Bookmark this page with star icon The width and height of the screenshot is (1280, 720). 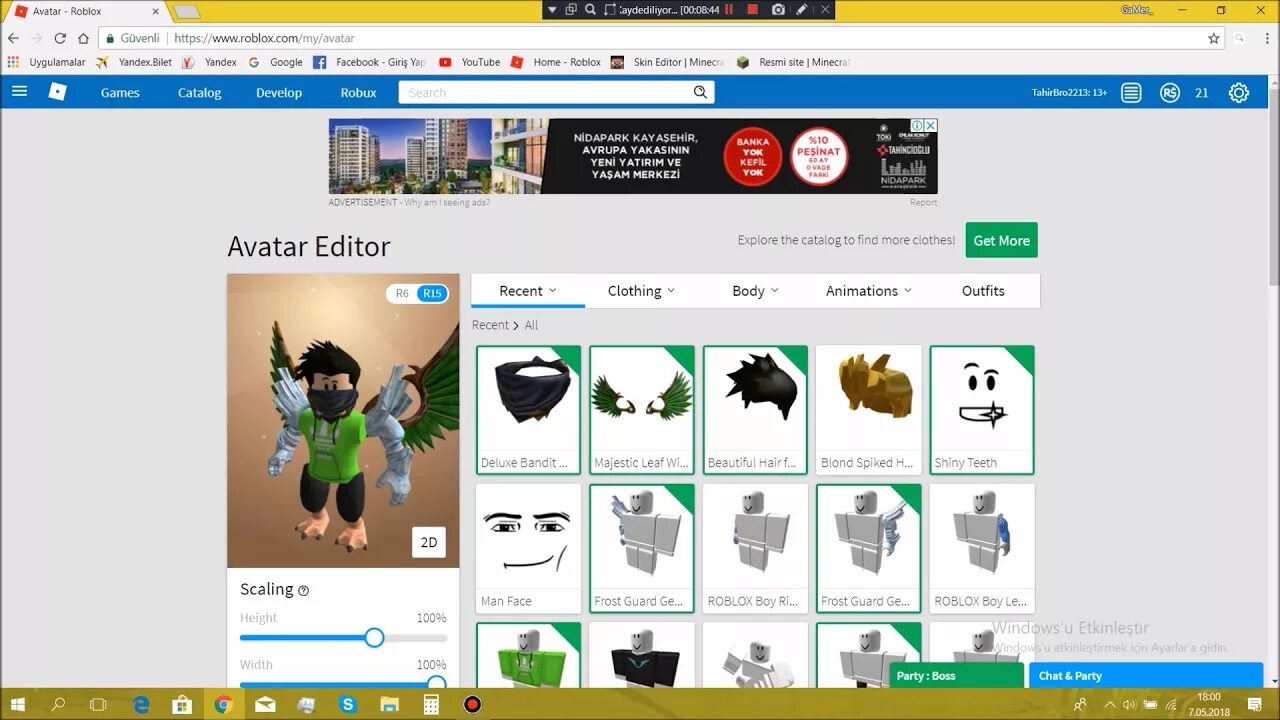point(1213,38)
